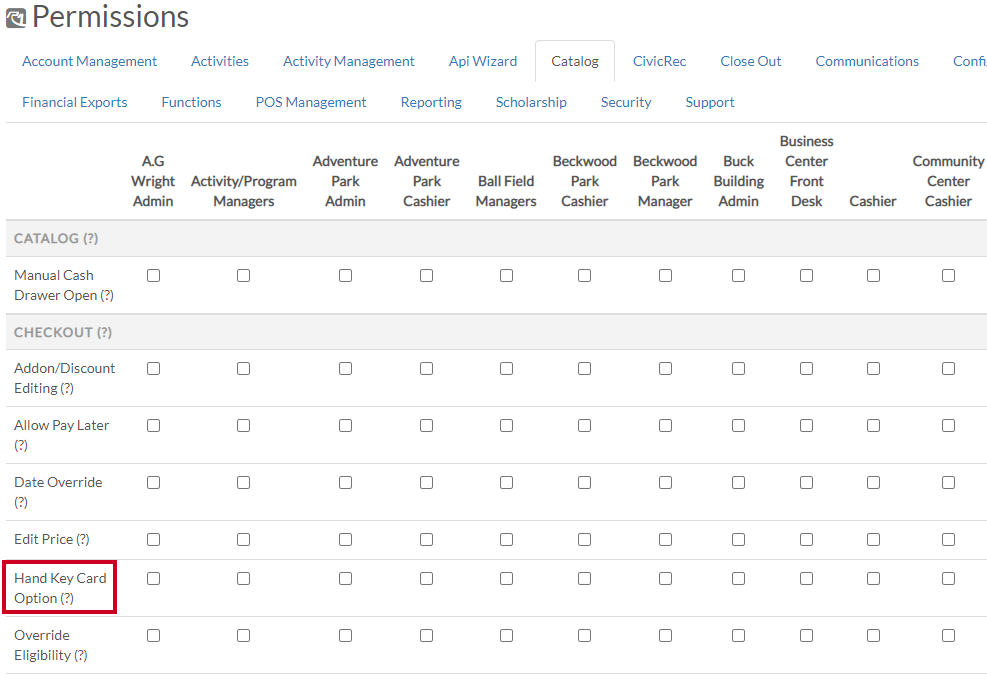The image size is (987, 679).
Task: Enable Allow Pay Later for Adventure Park Admin
Action: click(x=346, y=426)
